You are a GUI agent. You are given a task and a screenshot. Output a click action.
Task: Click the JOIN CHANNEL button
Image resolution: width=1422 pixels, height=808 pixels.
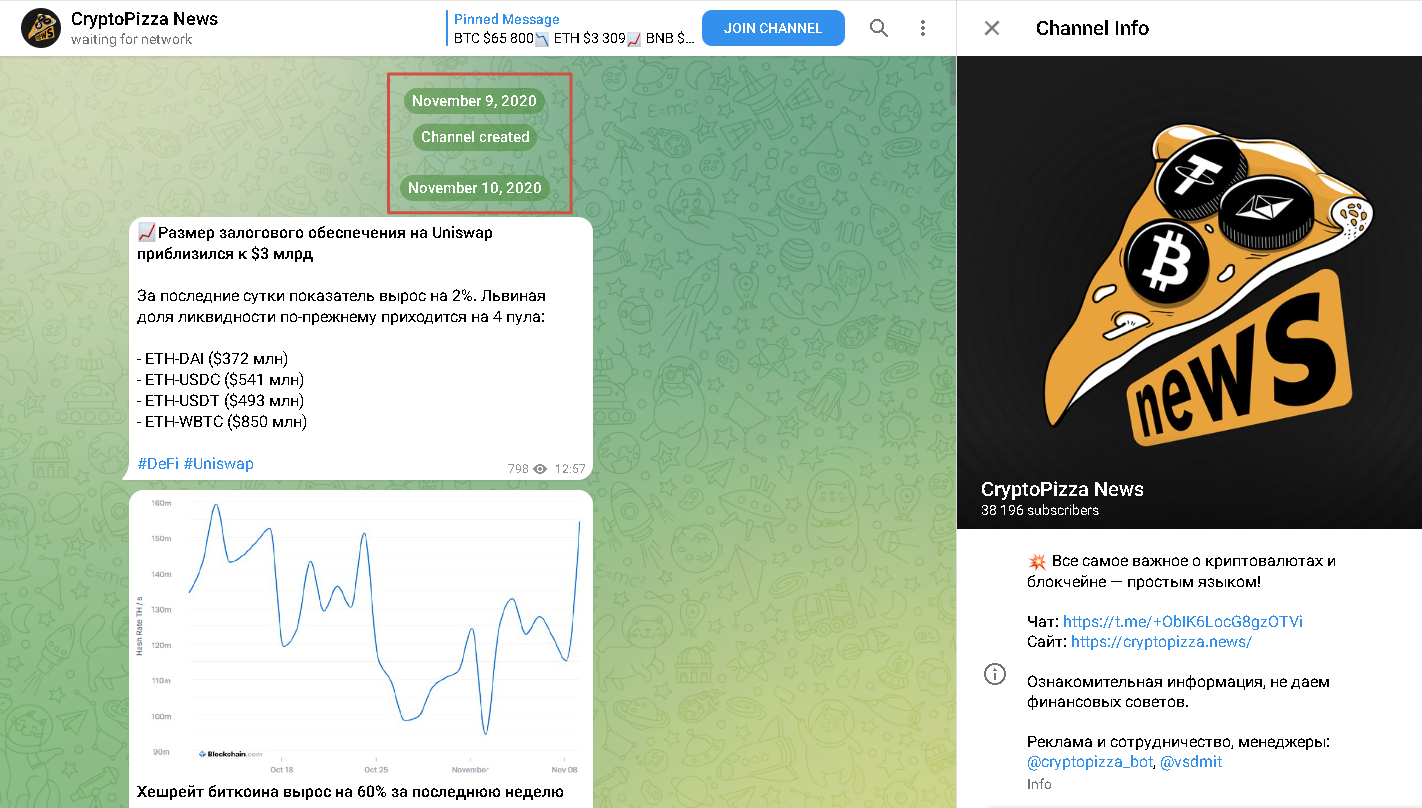(x=773, y=28)
